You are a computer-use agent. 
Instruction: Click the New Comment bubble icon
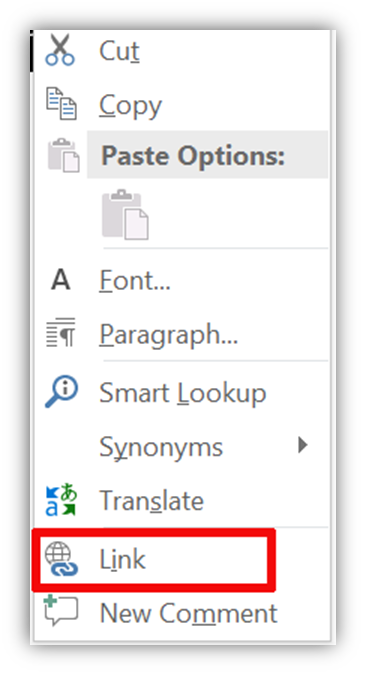(x=61, y=610)
